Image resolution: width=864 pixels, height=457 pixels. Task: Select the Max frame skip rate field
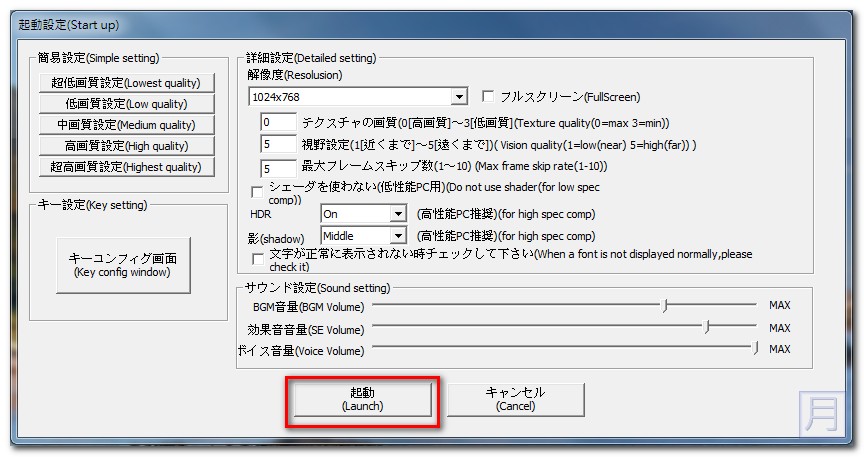point(277,167)
